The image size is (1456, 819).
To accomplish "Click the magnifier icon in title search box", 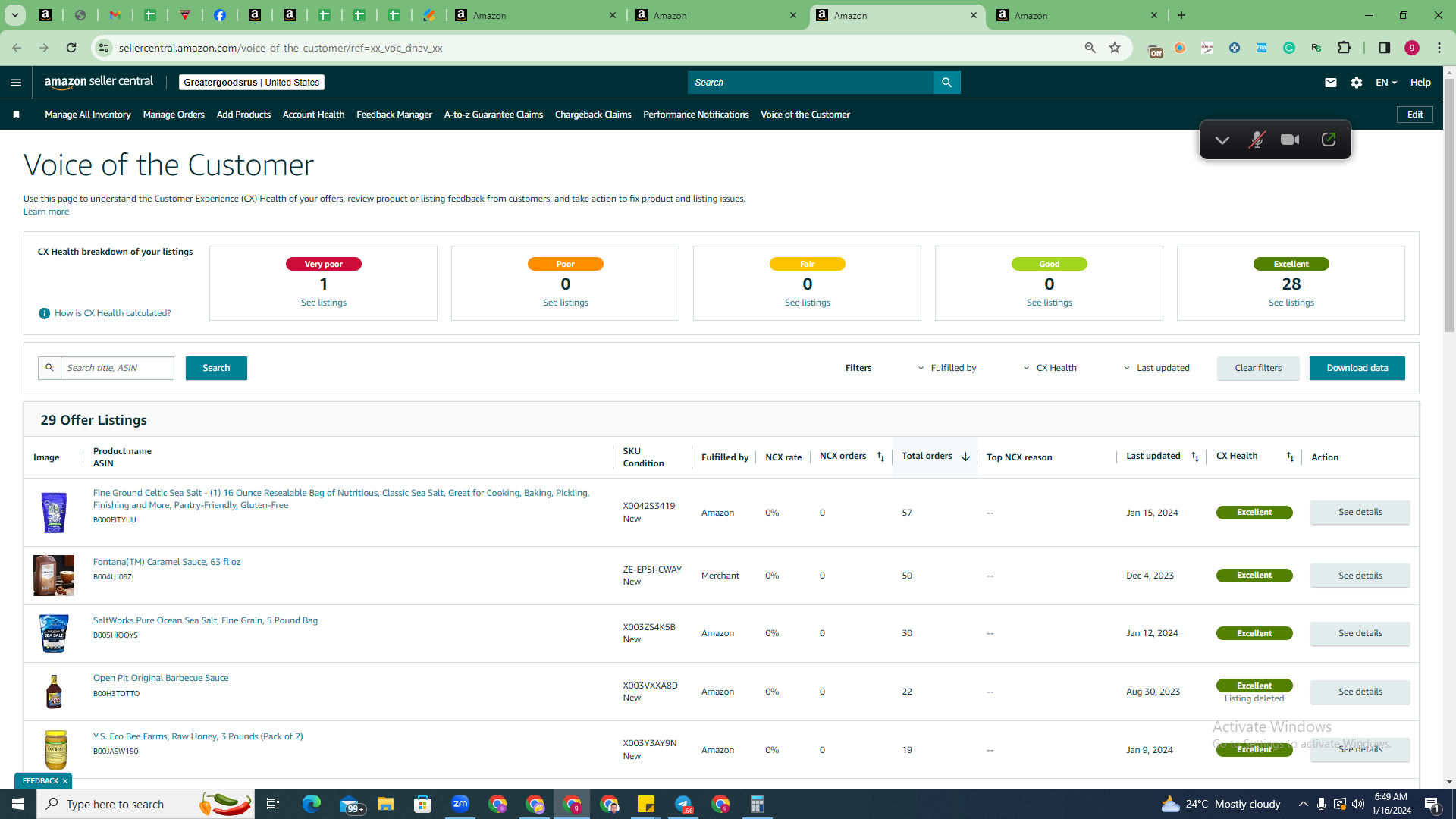I will [49, 368].
